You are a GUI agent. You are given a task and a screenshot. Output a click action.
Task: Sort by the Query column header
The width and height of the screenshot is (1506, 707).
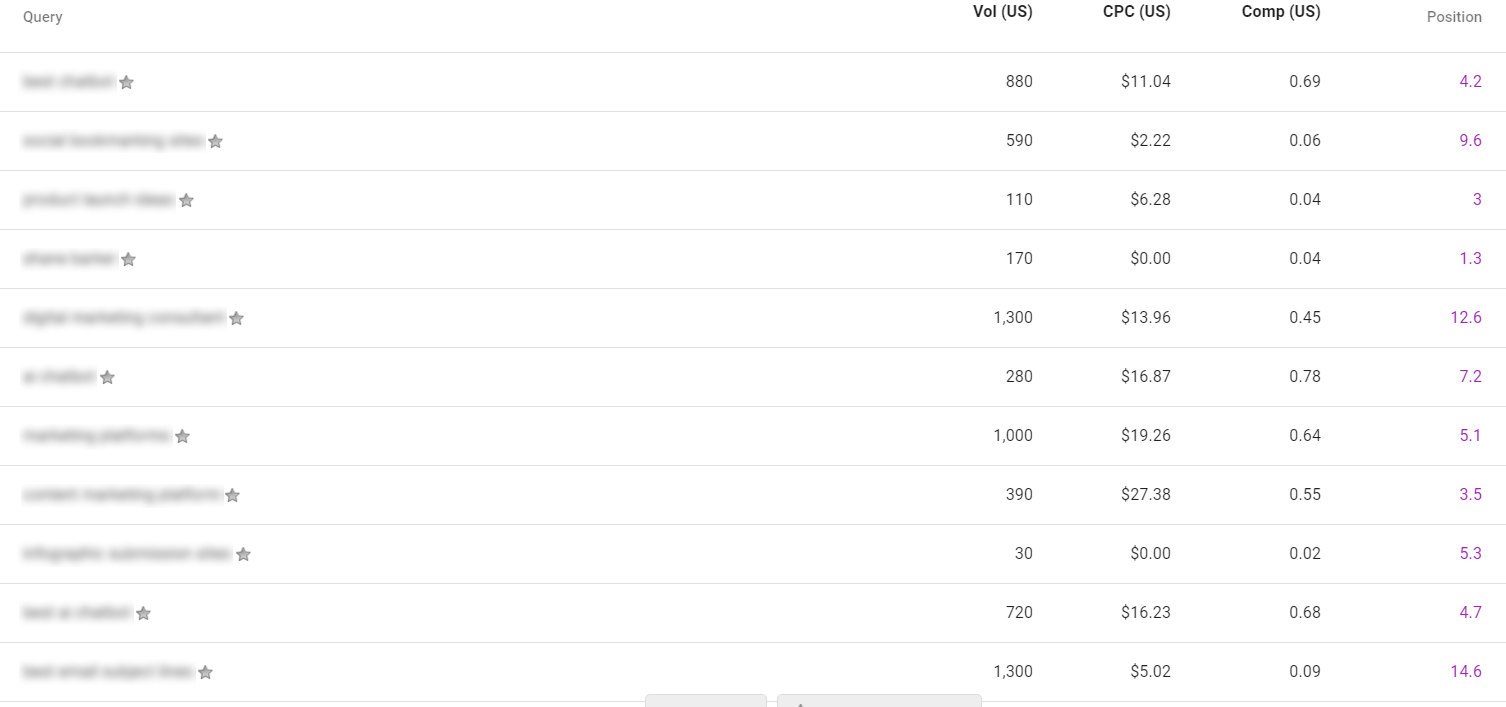[x=43, y=17]
